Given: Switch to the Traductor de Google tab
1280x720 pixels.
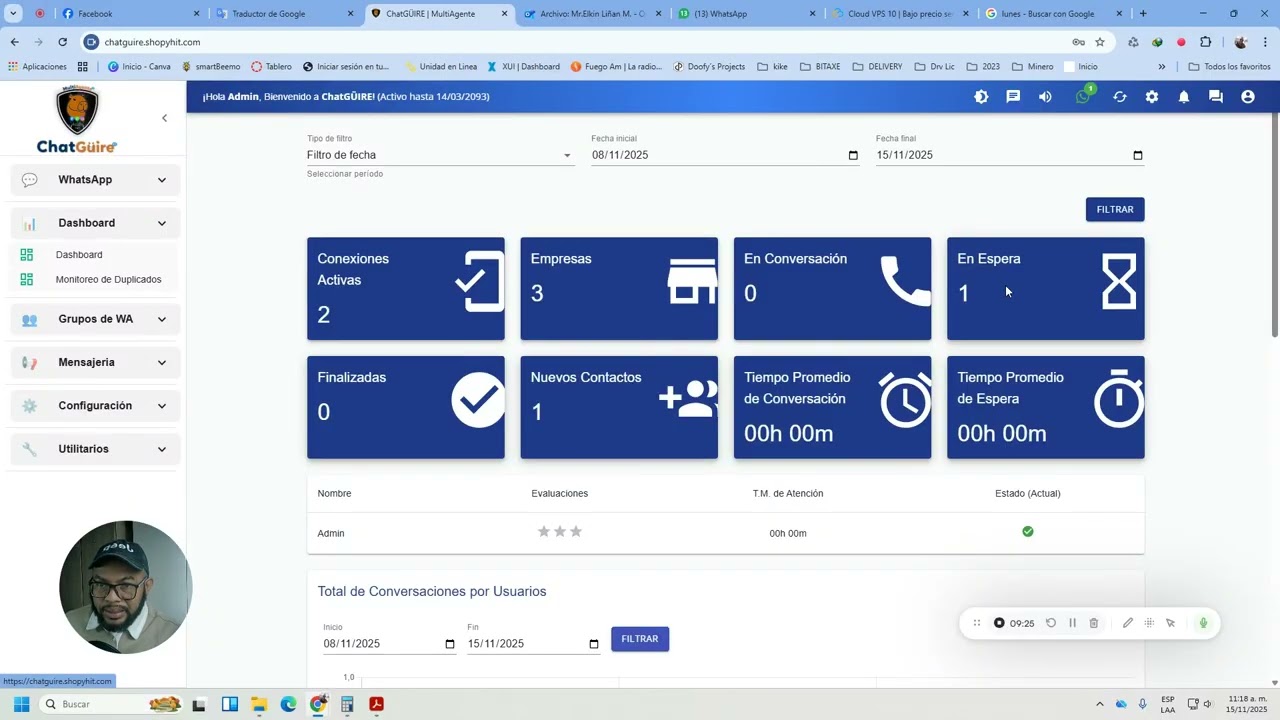Looking at the screenshot, I should click(285, 14).
